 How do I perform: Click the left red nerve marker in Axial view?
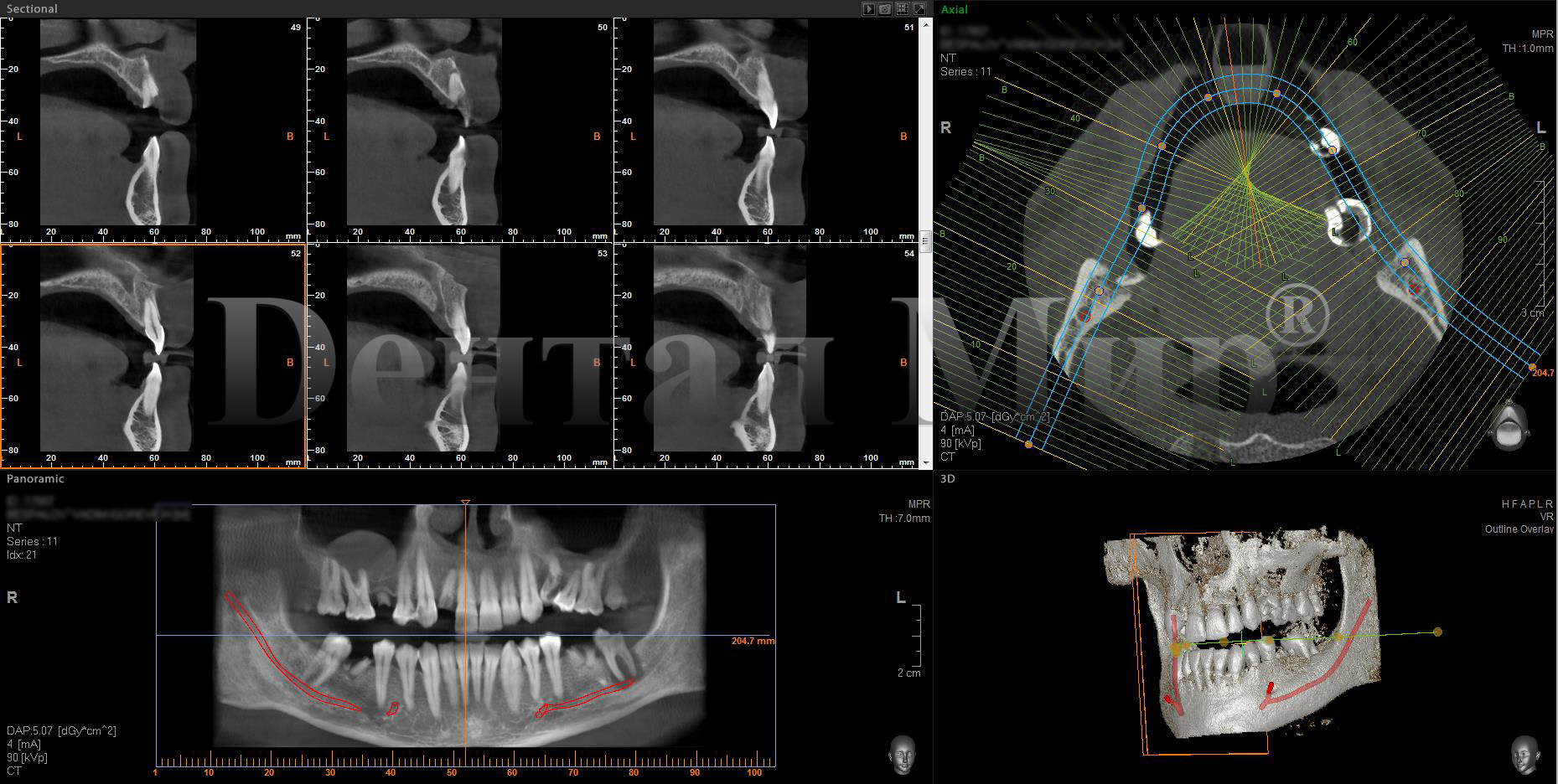(x=1084, y=317)
